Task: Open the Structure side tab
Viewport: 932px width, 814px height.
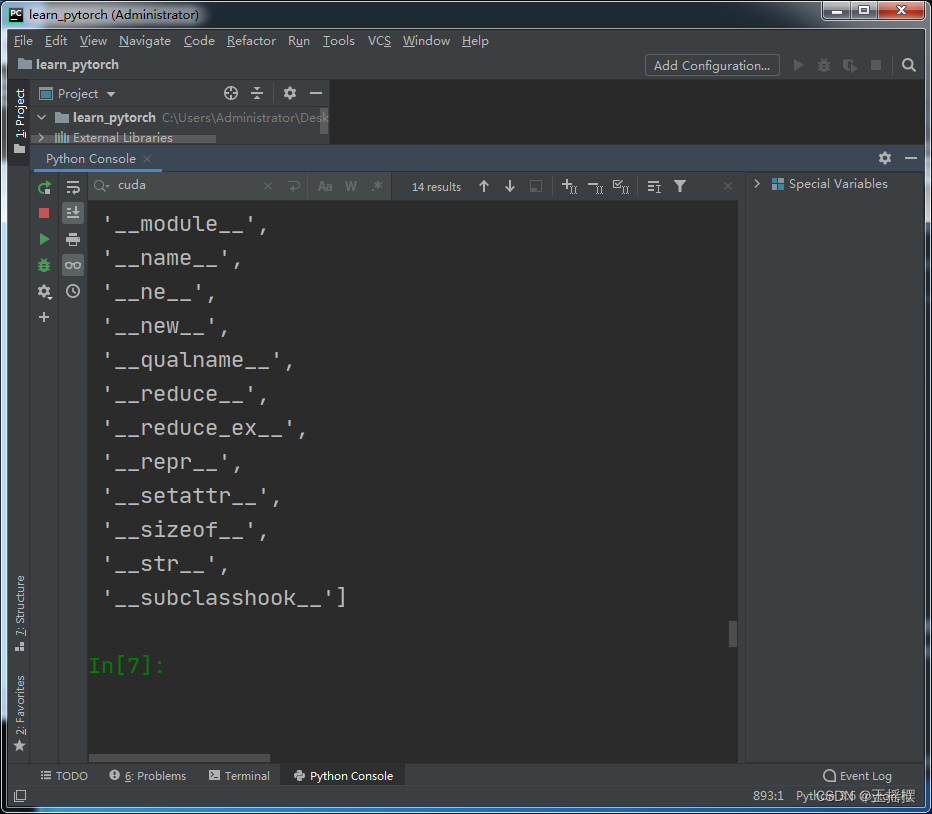Action: [x=20, y=612]
